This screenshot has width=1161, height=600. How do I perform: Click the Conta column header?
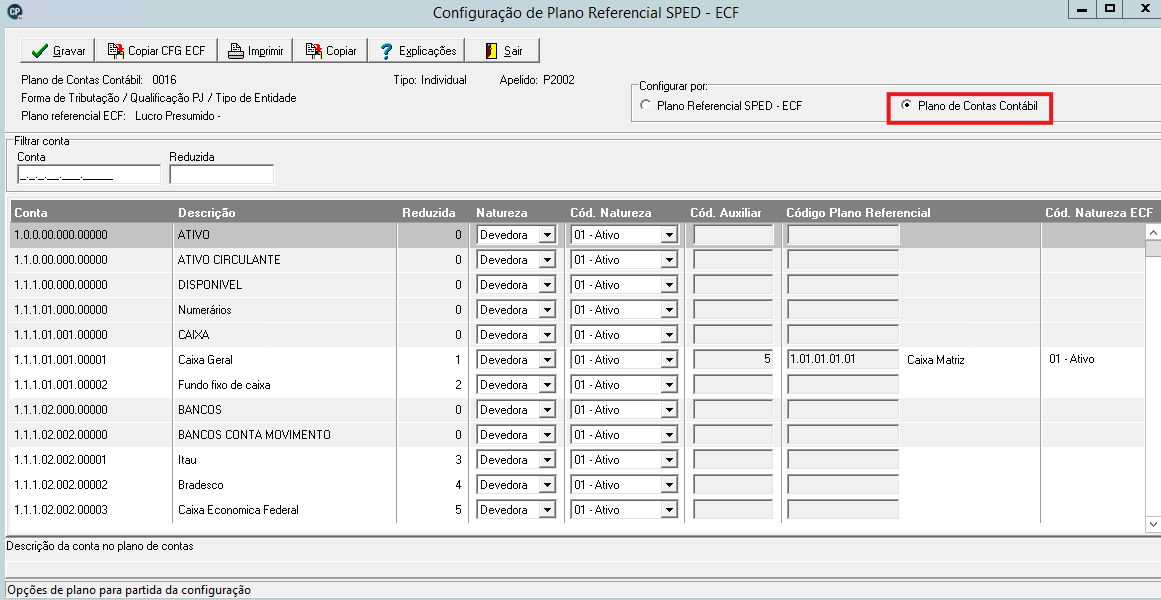(31, 213)
